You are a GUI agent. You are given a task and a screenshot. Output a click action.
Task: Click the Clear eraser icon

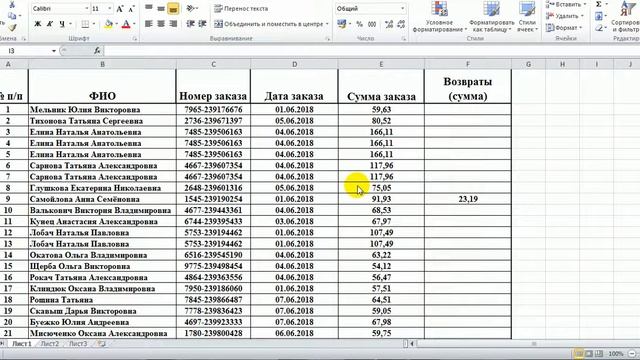coord(599,28)
